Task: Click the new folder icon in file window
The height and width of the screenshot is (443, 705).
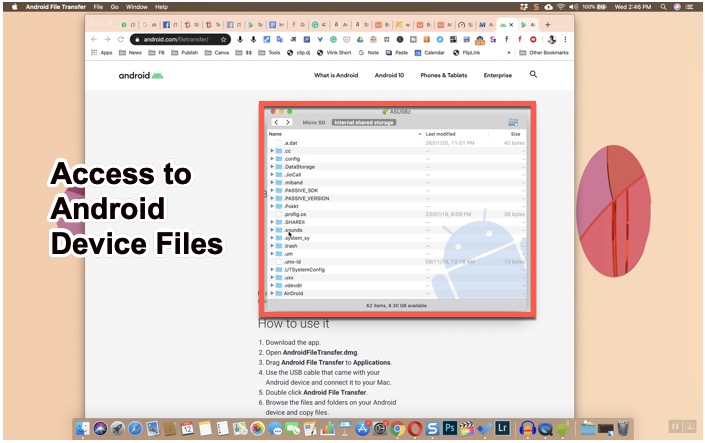Action: click(513, 122)
